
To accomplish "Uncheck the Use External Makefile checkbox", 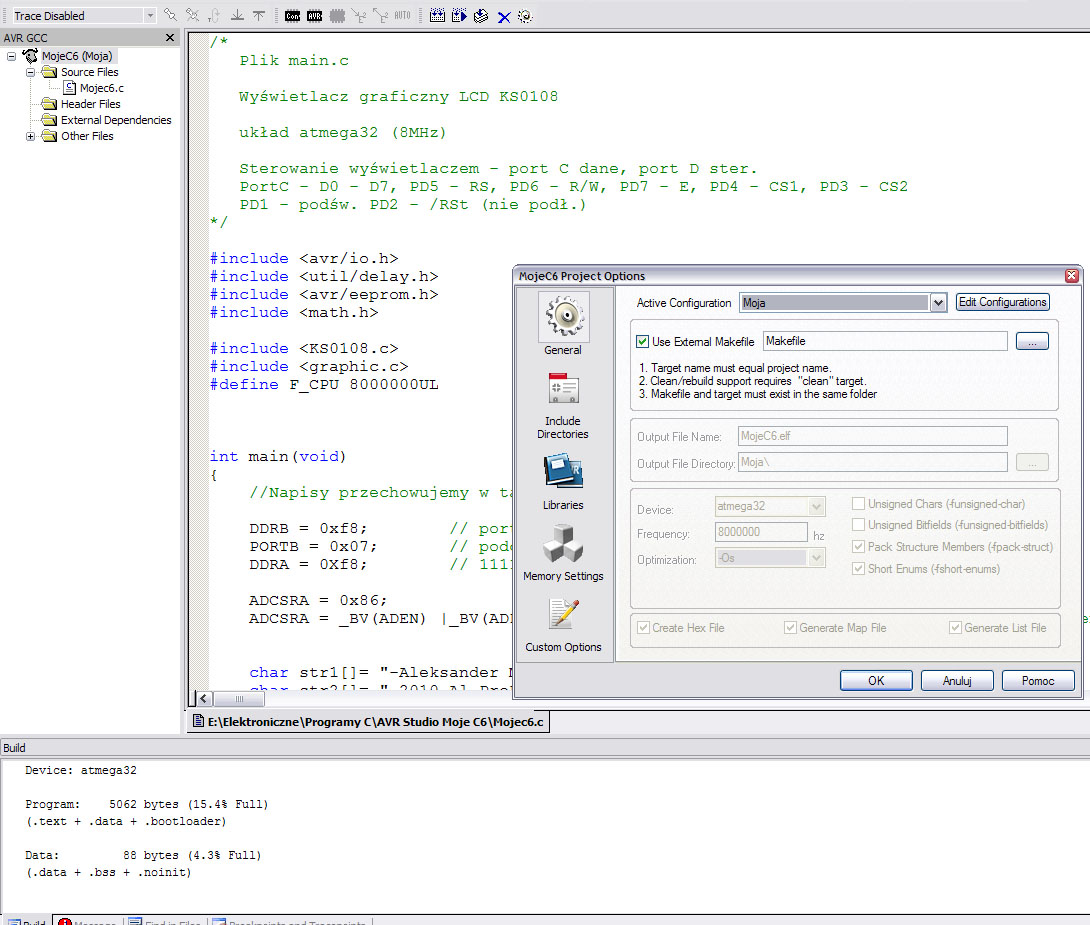I will pyautogui.click(x=643, y=342).
